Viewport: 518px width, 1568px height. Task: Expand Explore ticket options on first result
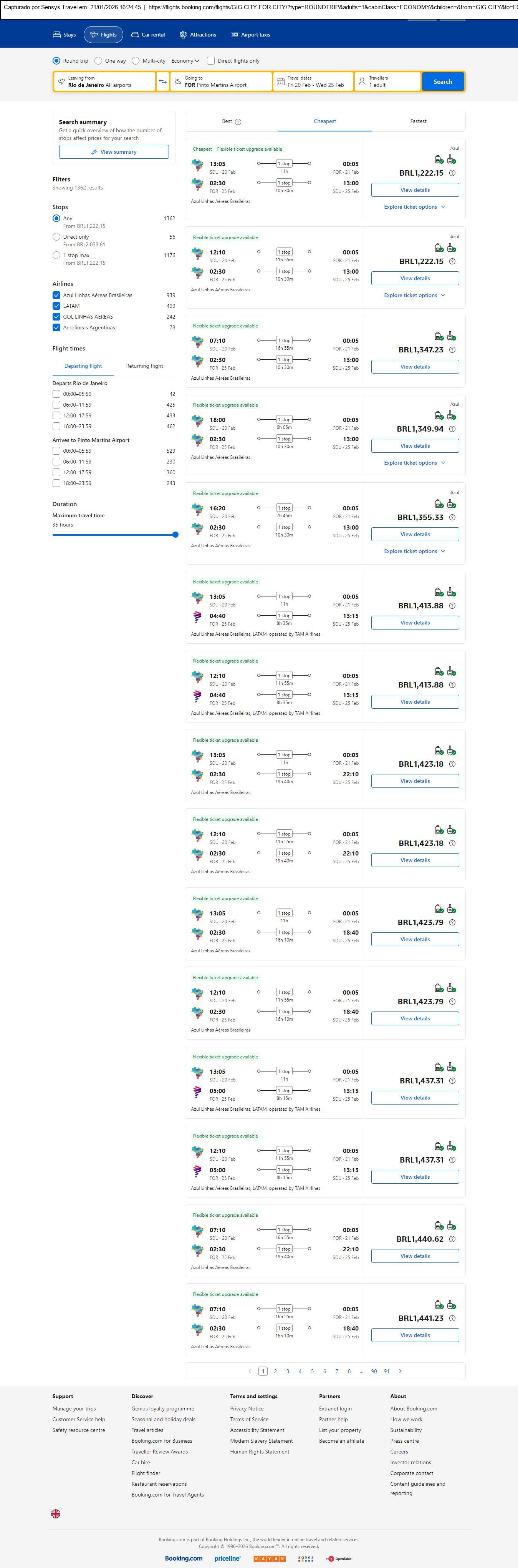click(414, 207)
